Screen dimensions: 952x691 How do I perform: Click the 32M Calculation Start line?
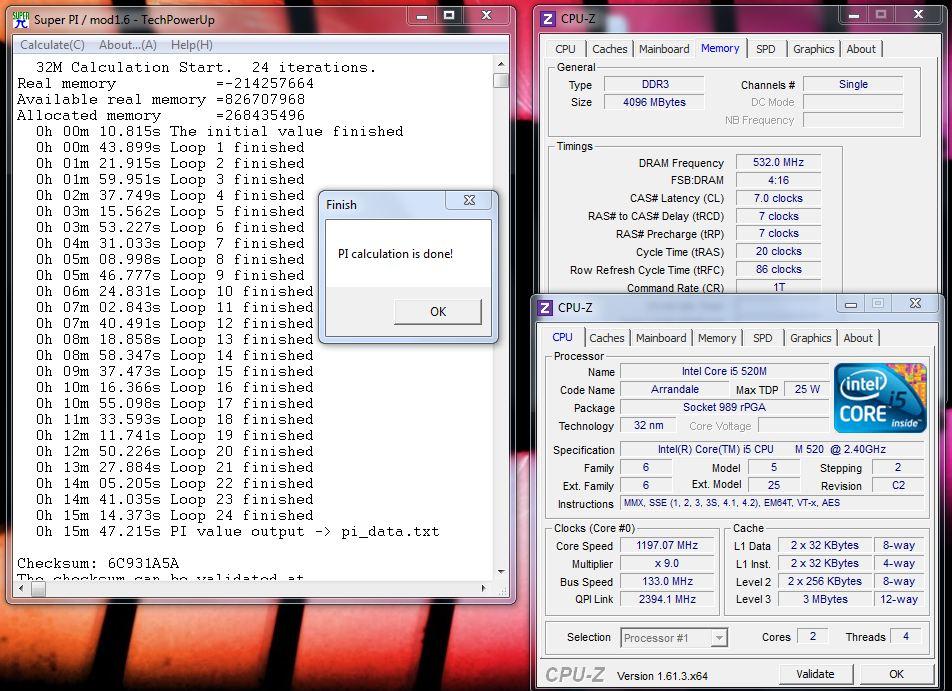pos(206,67)
